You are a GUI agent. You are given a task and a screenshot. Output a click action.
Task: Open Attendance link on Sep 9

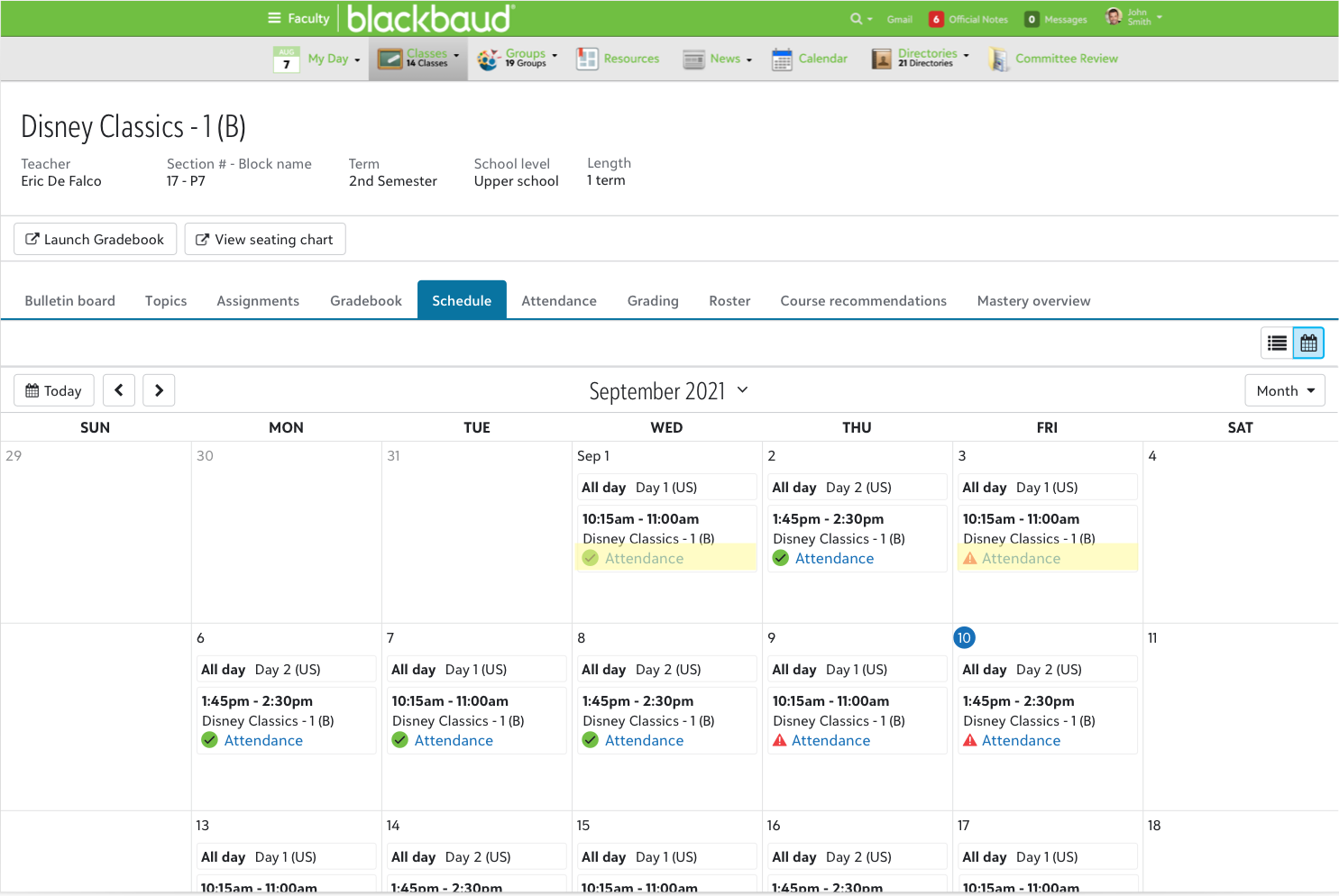[831, 740]
